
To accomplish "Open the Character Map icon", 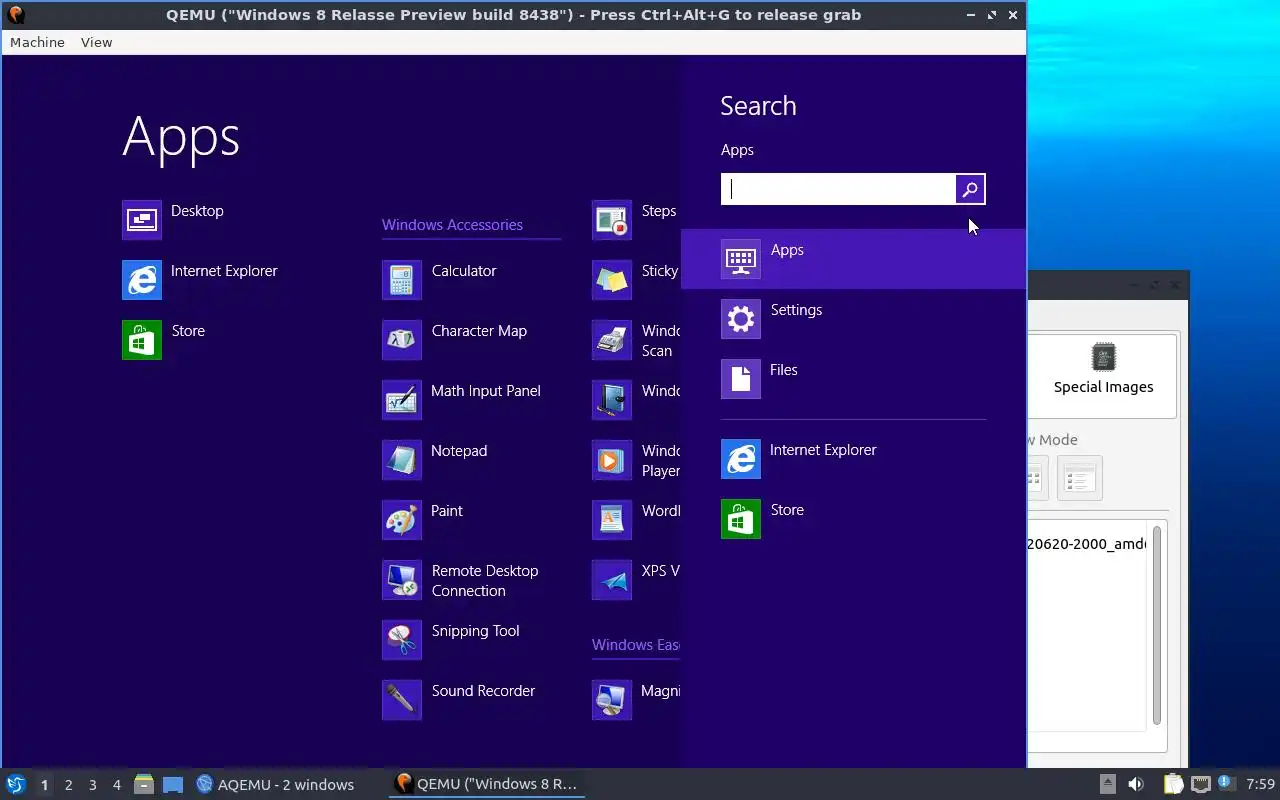I will pos(402,340).
